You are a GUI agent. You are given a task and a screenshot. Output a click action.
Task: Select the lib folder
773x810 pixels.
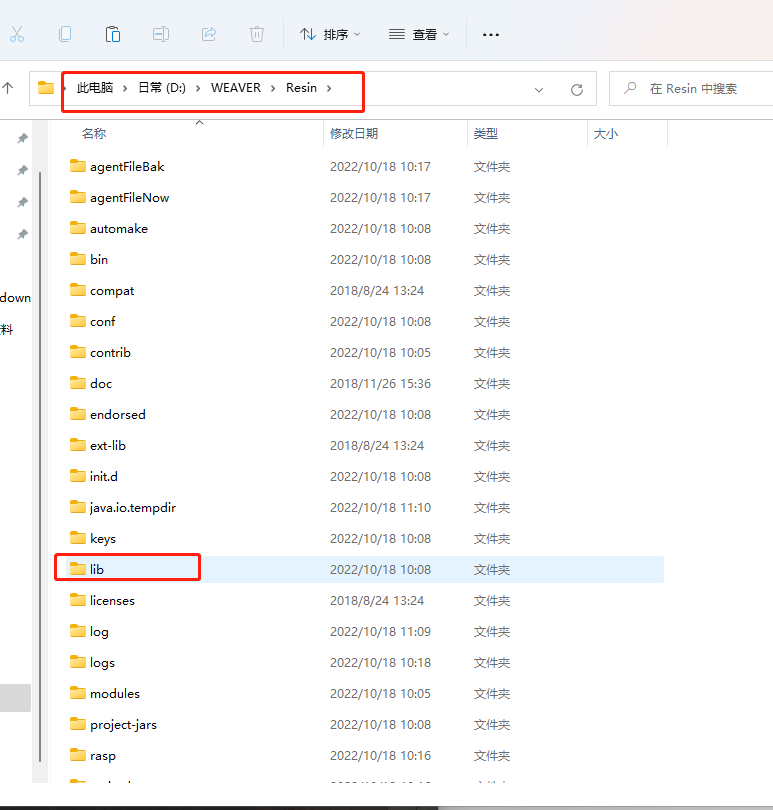click(97, 569)
